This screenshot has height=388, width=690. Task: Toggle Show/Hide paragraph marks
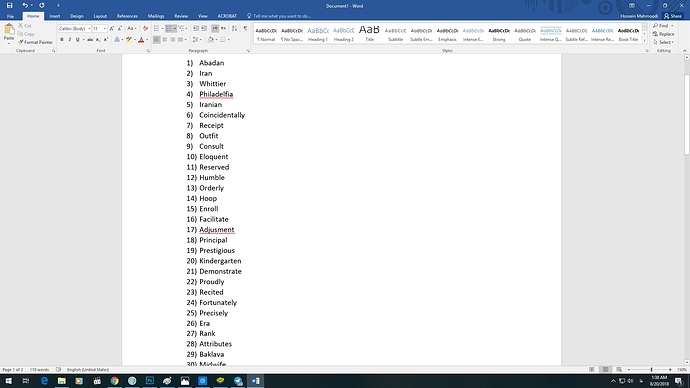pos(245,28)
